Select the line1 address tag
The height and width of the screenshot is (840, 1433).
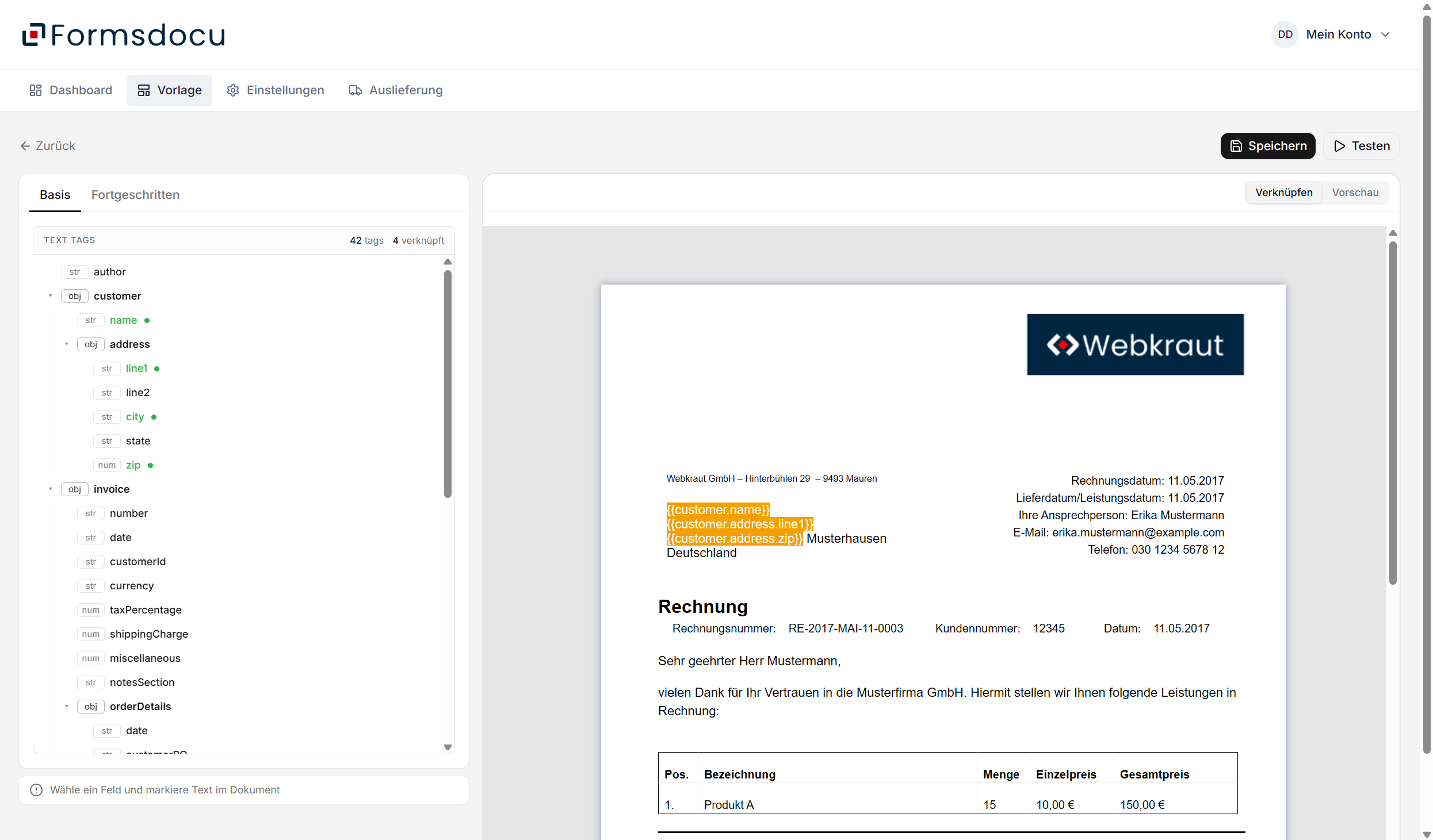click(x=136, y=369)
